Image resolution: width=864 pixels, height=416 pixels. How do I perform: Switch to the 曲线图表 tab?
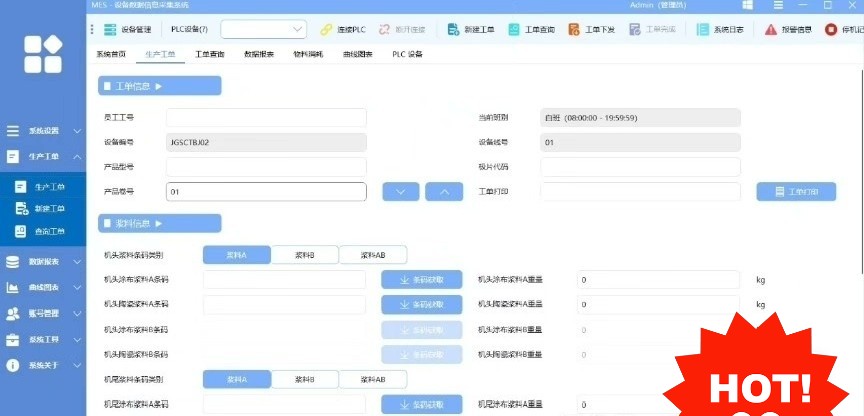click(358, 55)
